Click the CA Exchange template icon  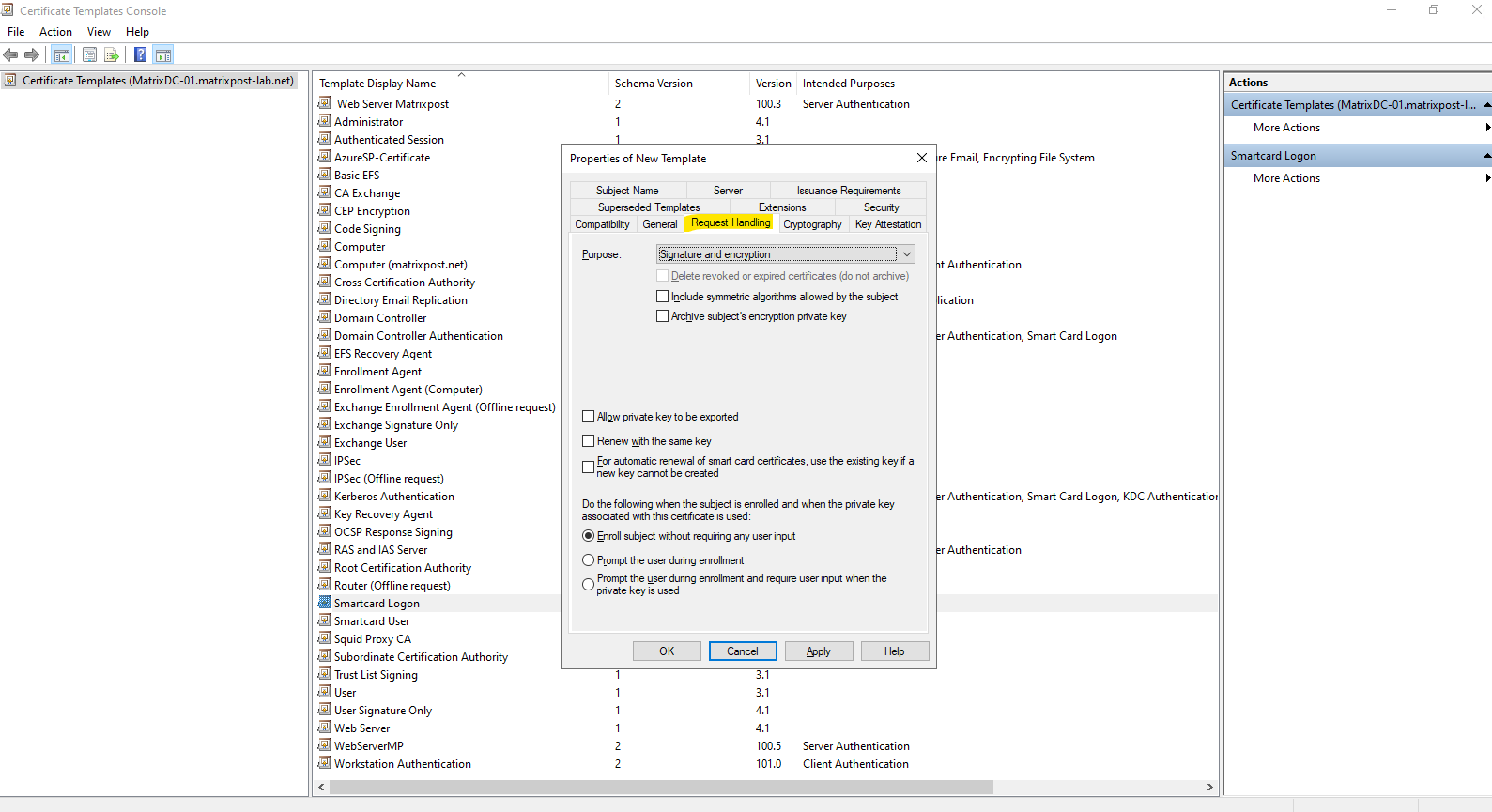pos(324,192)
